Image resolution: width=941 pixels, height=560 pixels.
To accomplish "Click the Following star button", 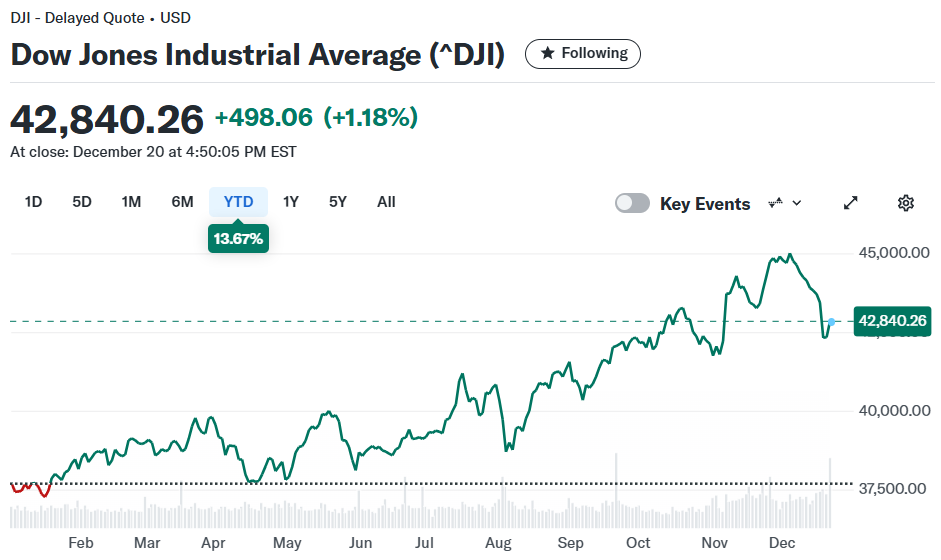I will tap(583, 54).
